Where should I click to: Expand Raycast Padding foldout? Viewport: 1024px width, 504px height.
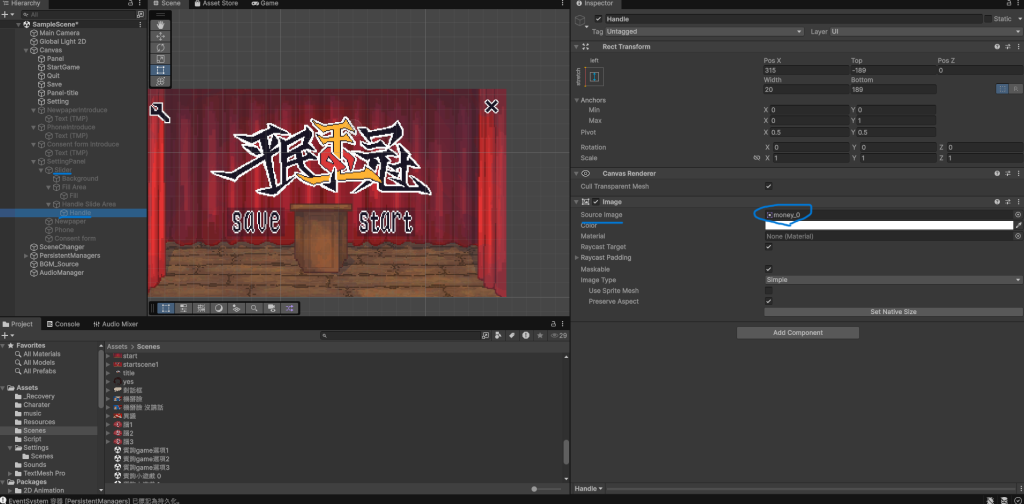tap(576, 258)
